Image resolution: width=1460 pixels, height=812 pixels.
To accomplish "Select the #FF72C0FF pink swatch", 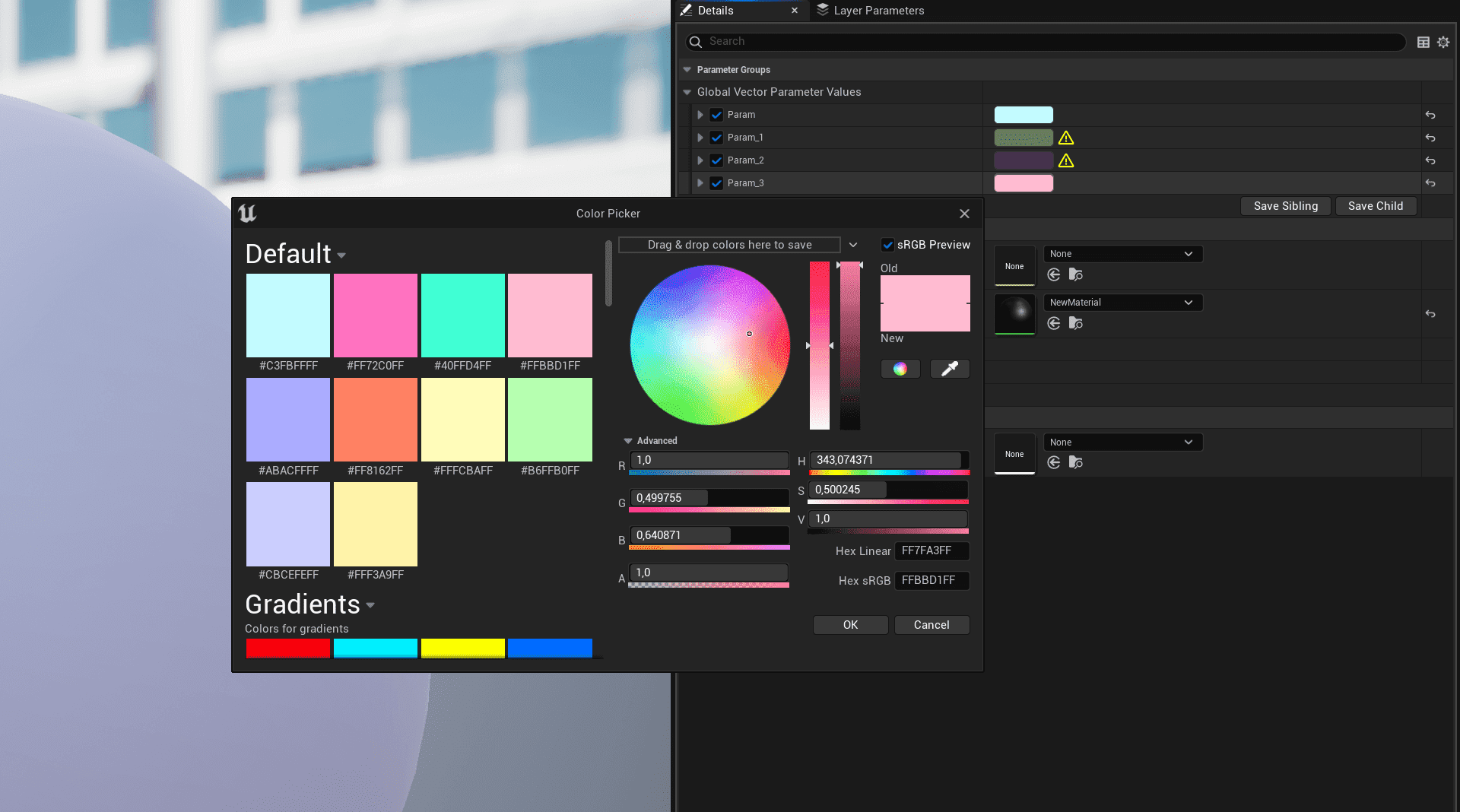I will pos(376,316).
